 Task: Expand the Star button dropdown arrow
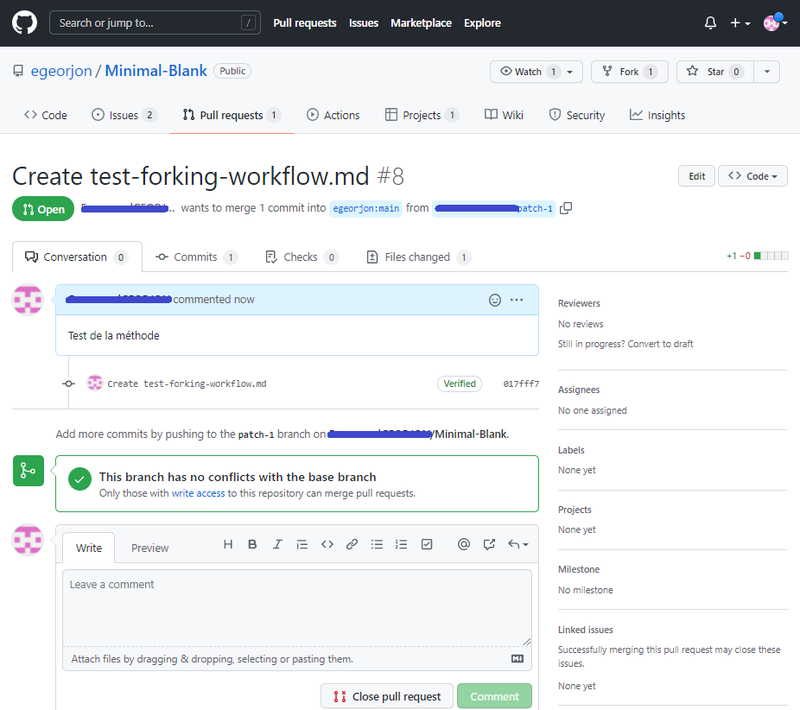766,72
